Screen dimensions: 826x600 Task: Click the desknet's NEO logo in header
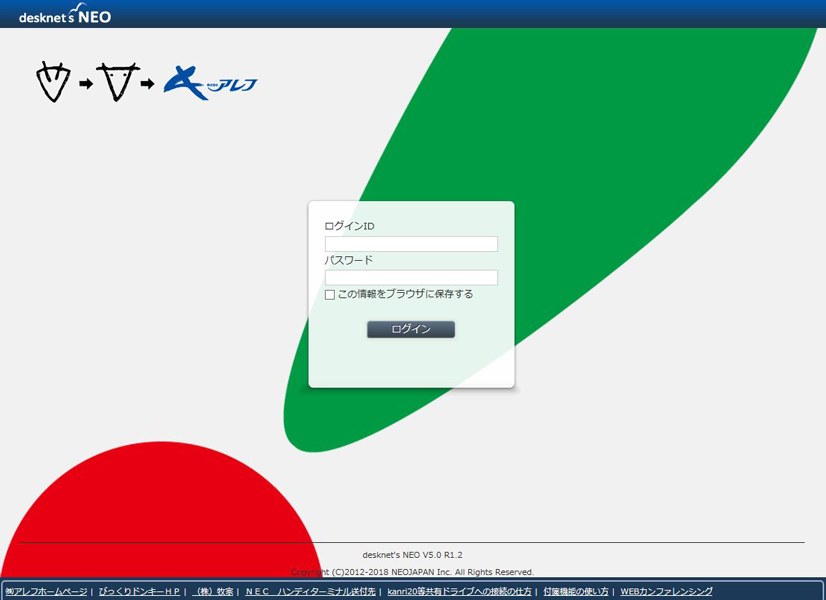pos(65,15)
